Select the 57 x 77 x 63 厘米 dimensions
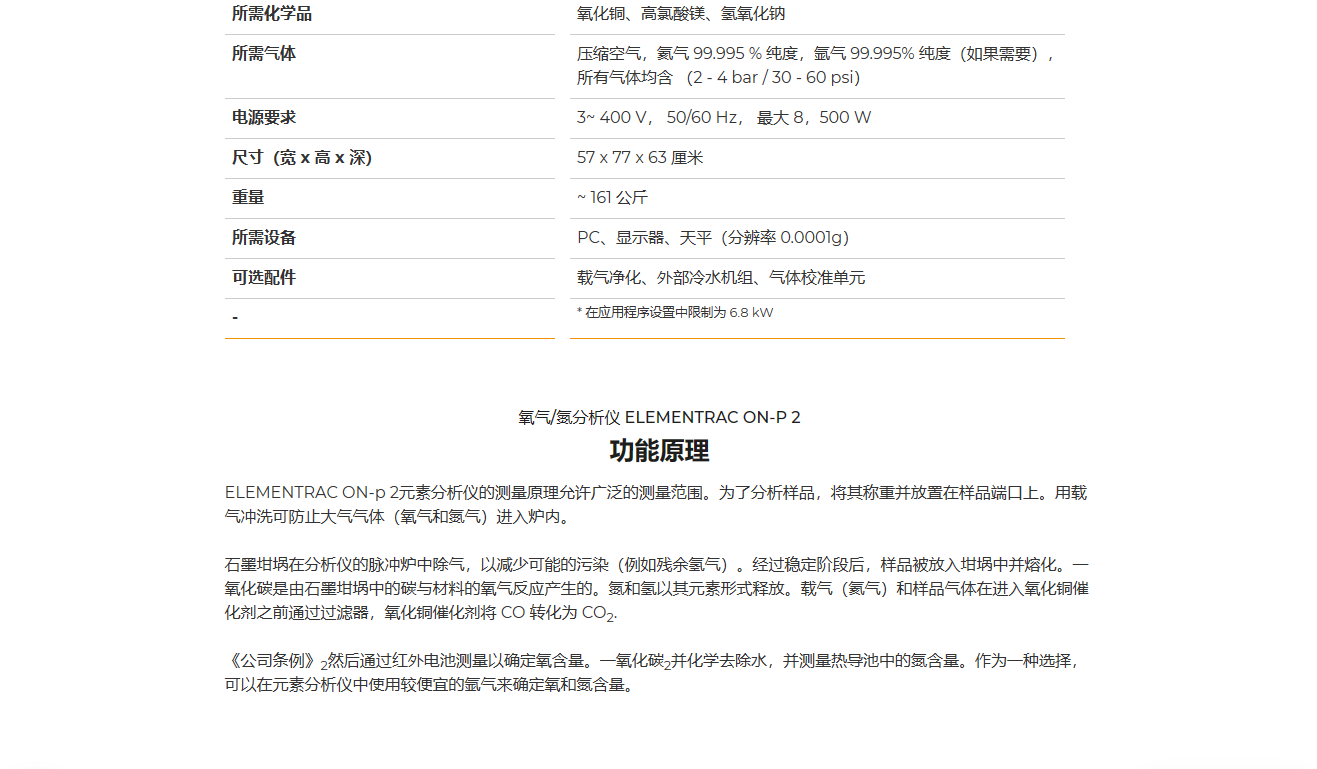1317x769 pixels. [640, 158]
